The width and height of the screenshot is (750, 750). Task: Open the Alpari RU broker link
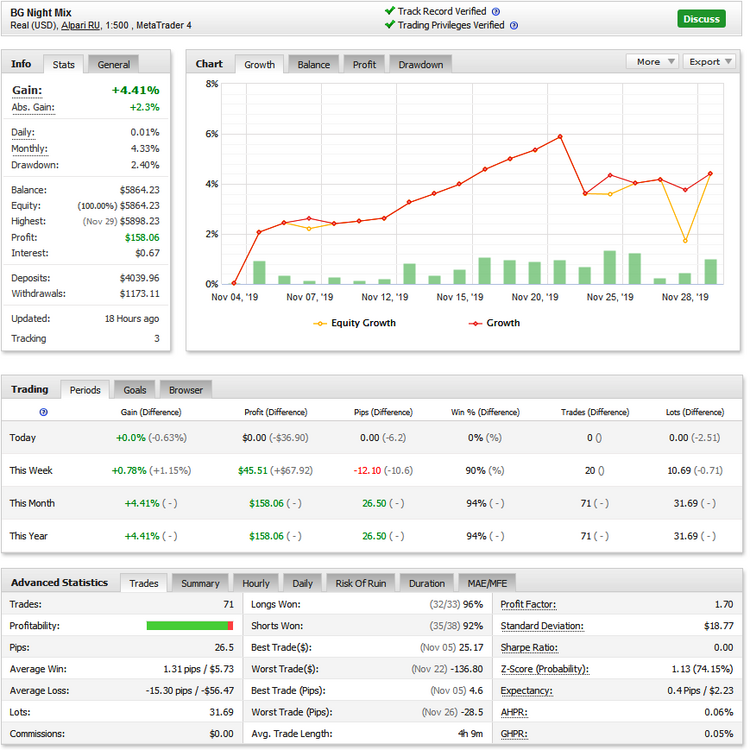click(x=80, y=25)
